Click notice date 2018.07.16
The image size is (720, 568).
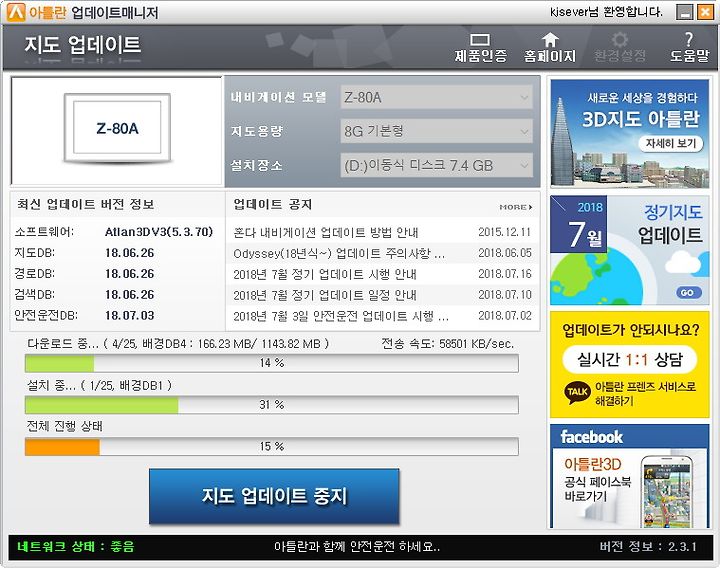(505, 274)
